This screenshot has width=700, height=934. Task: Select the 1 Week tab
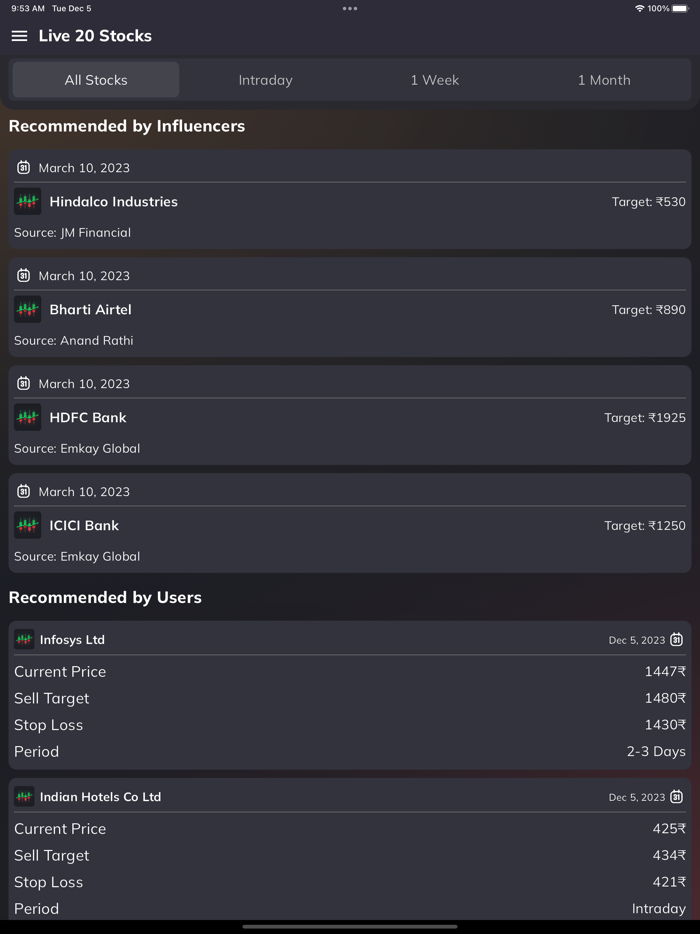(434, 80)
